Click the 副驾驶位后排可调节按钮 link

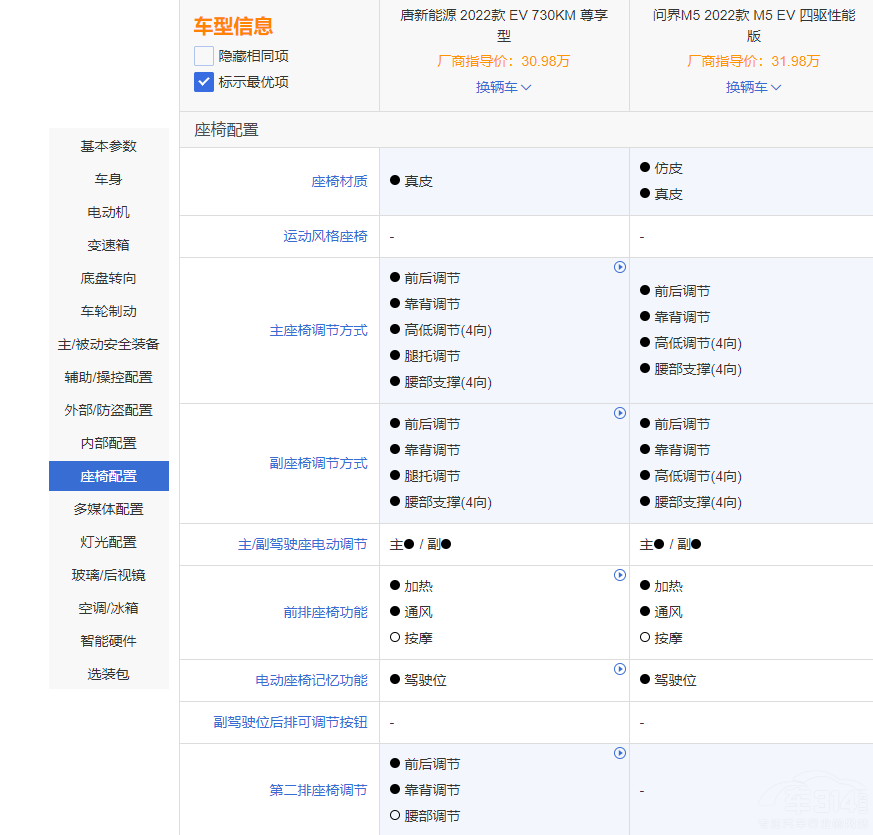[290, 722]
